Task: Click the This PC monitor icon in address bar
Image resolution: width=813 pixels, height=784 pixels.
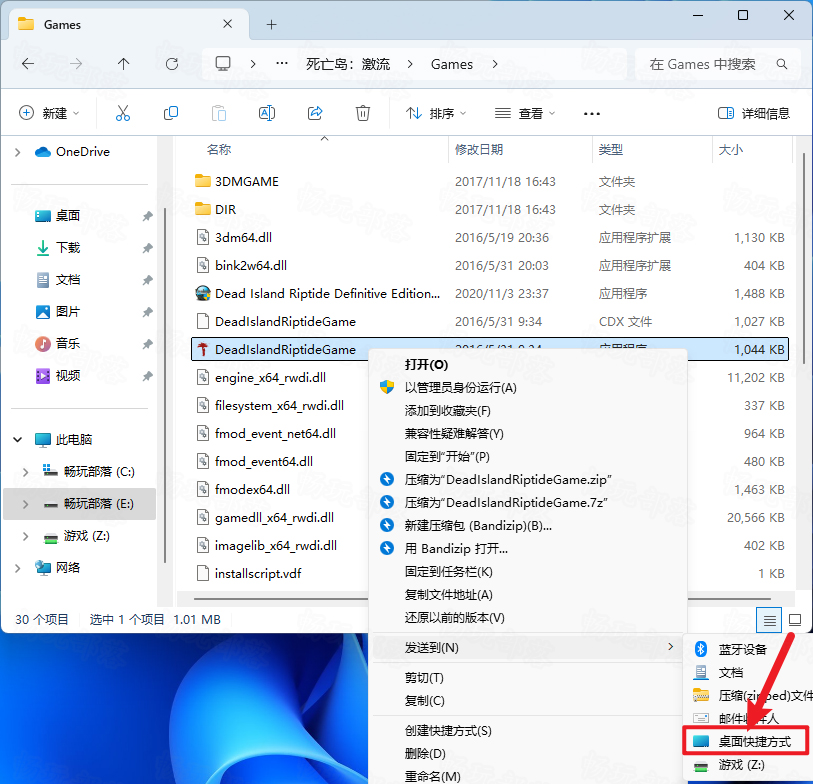Action: pyautogui.click(x=223, y=64)
